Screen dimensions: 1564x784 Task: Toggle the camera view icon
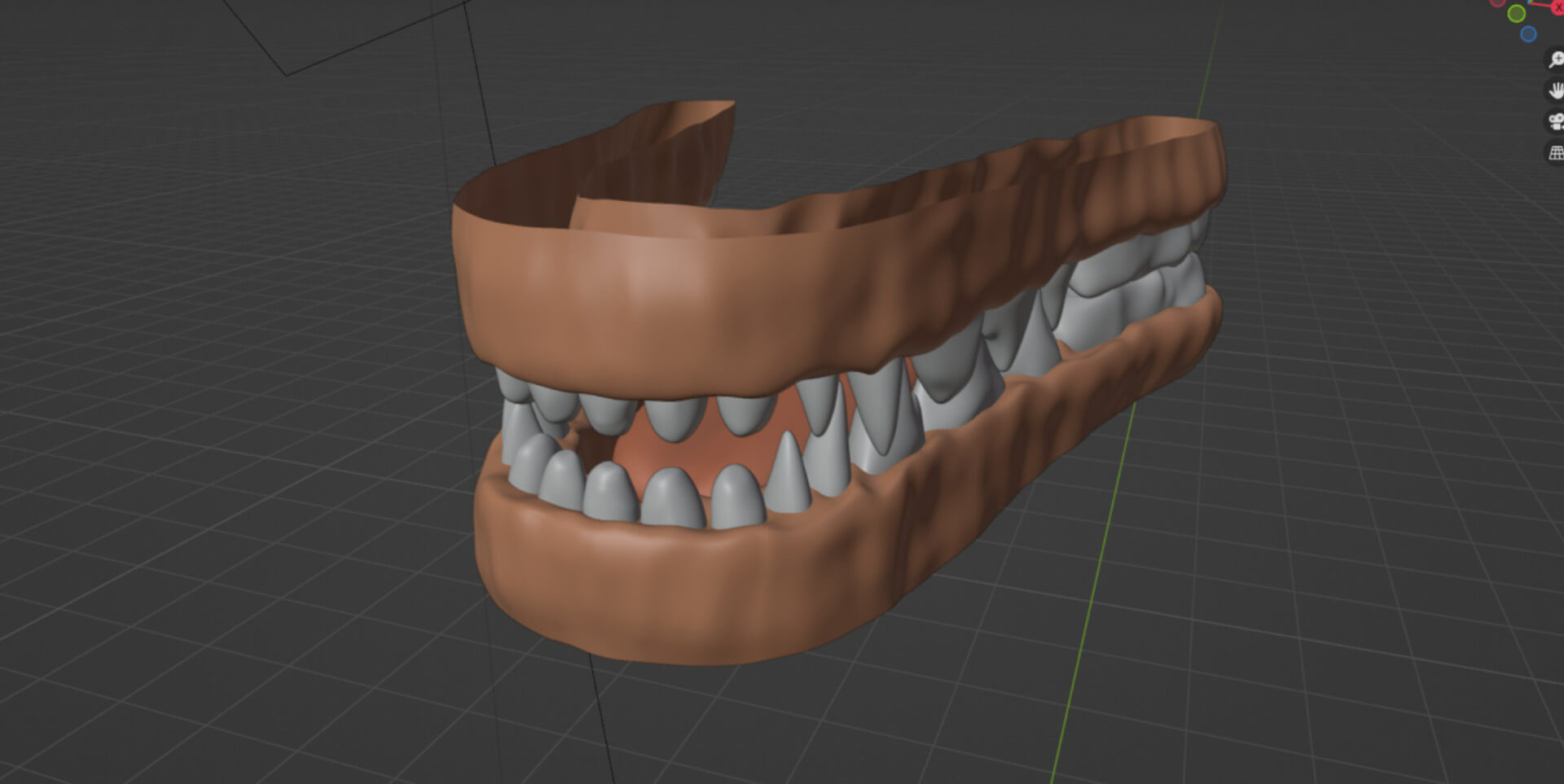(x=1555, y=122)
